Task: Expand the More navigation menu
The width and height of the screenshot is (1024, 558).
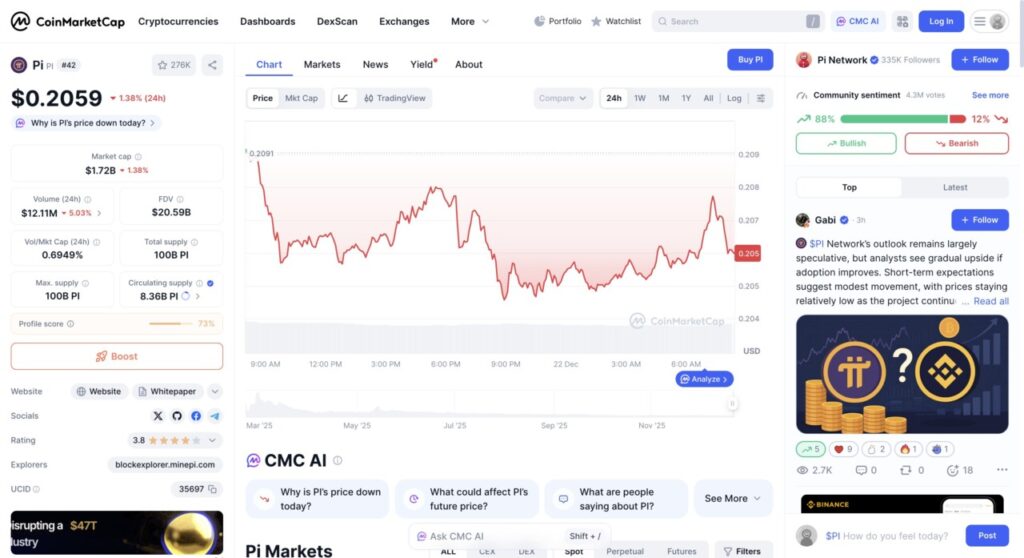Action: [x=469, y=21]
